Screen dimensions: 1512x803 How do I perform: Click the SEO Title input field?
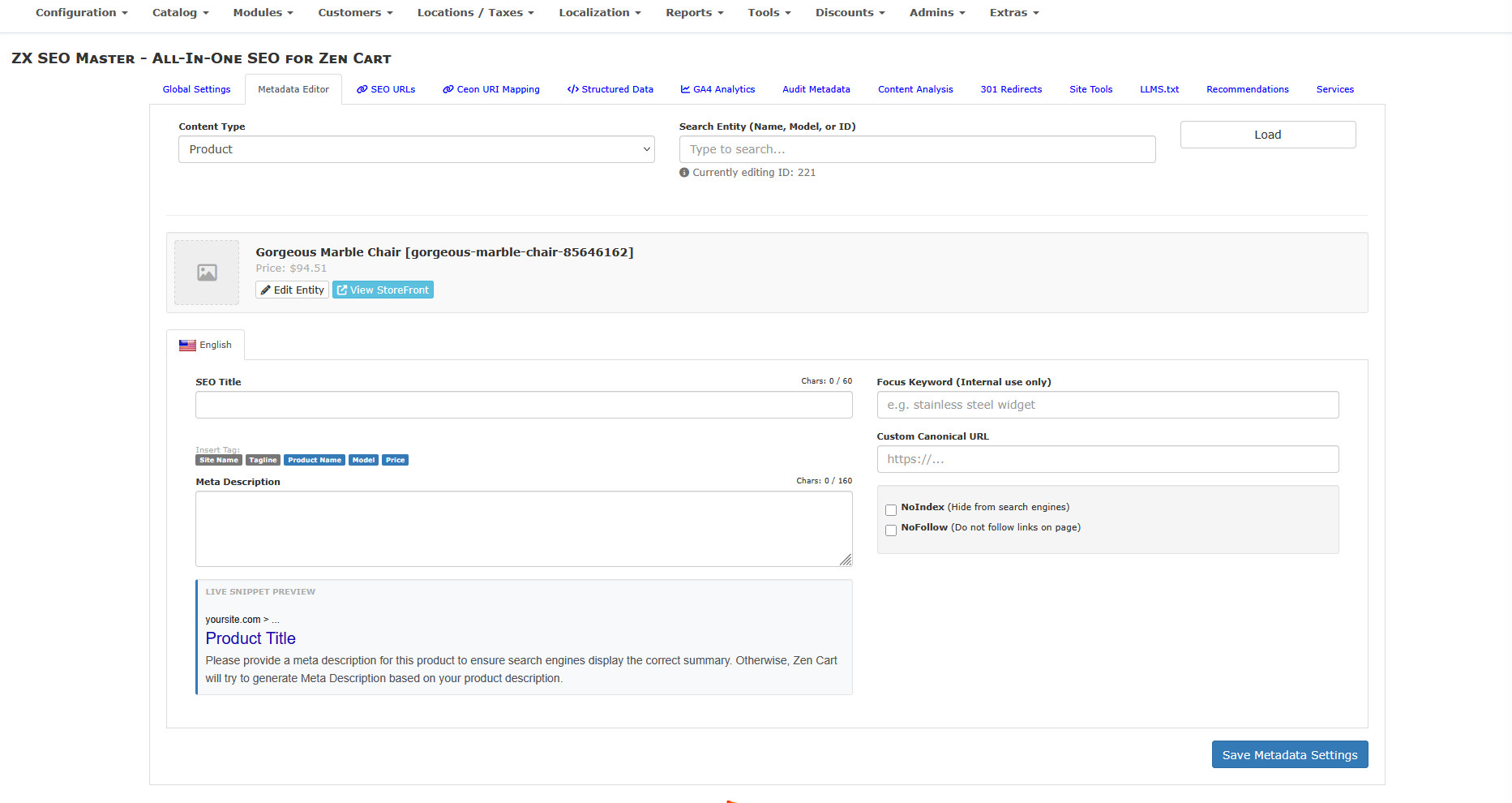coord(524,405)
